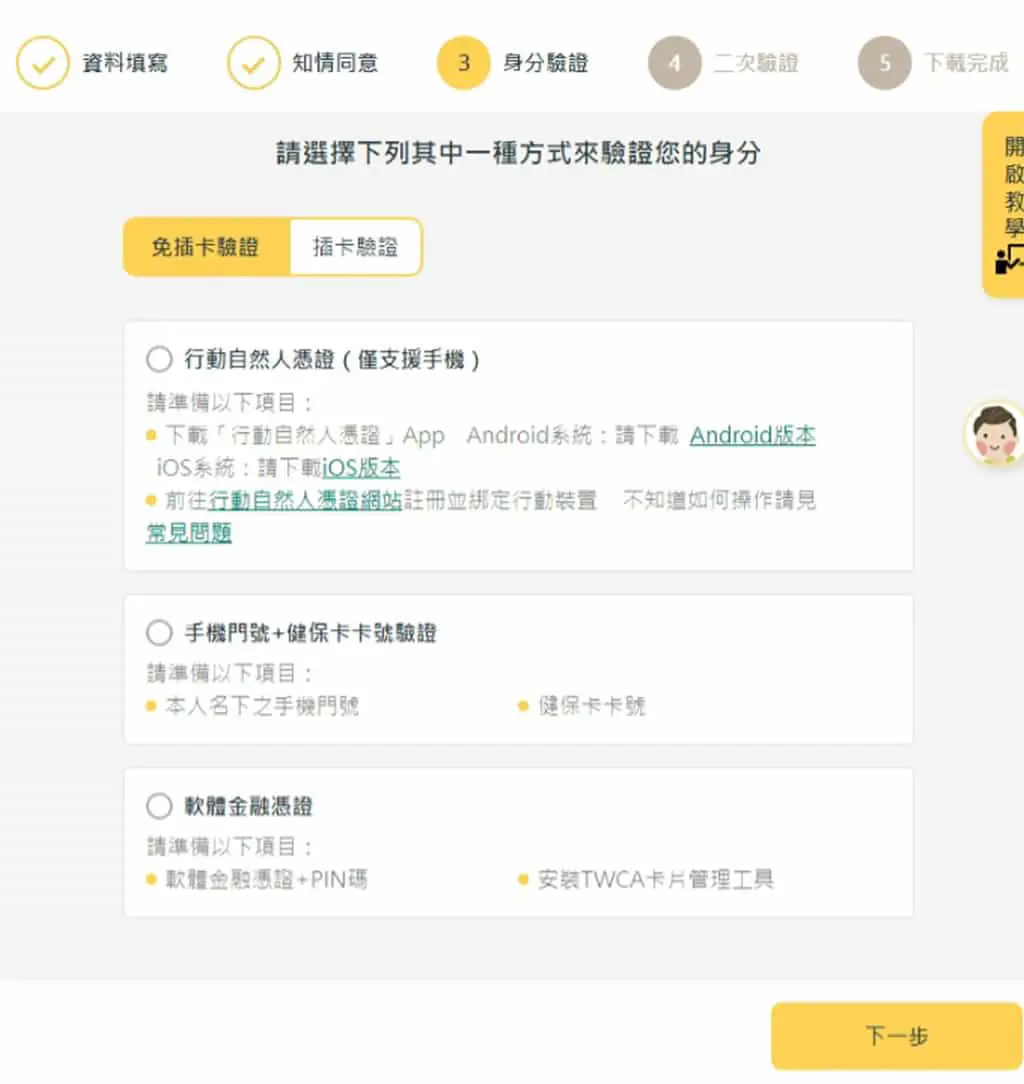Select 行動自然人憑證 radio option
1024x1084 pixels.
[159, 359]
